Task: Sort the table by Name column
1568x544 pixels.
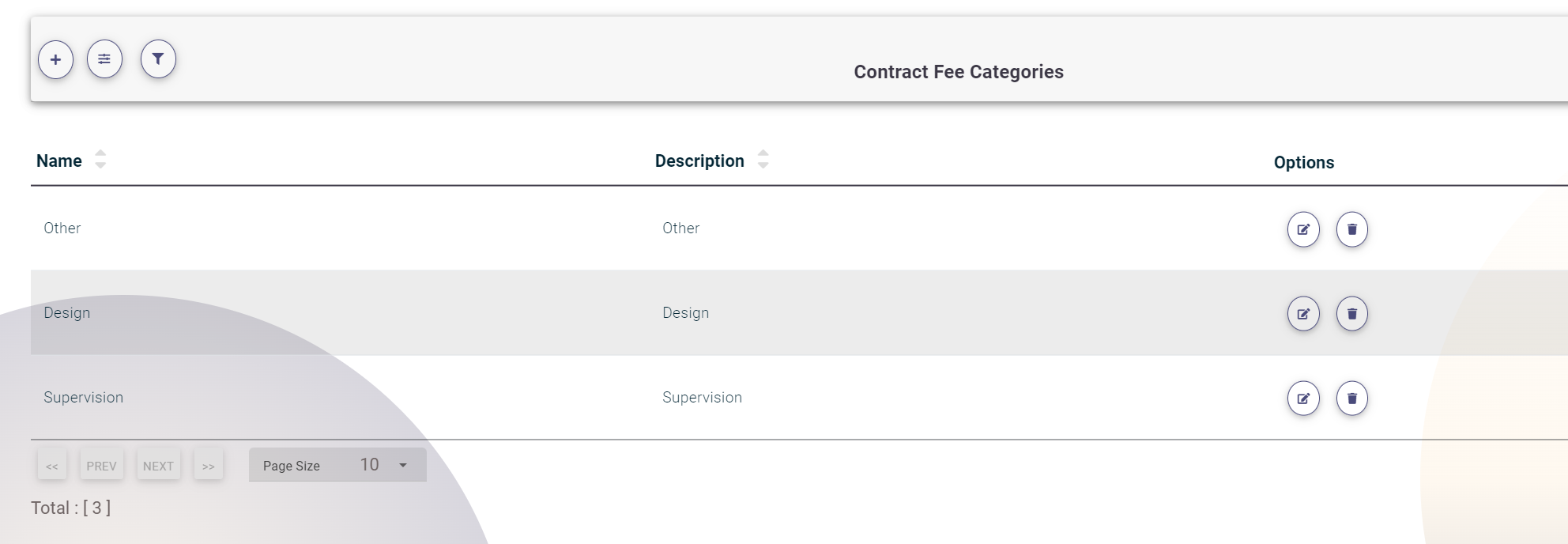Action: pos(100,160)
